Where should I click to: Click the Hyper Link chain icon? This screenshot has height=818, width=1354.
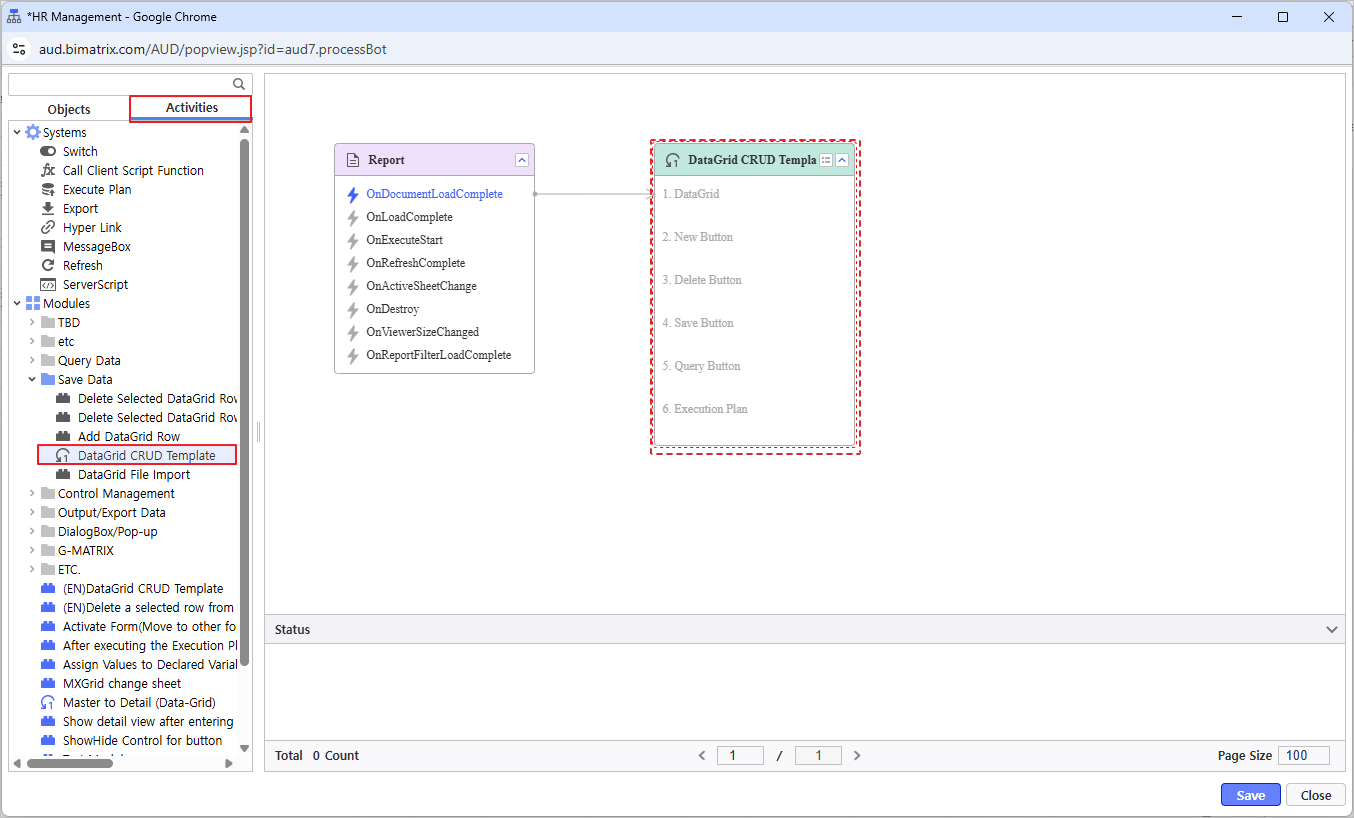(x=48, y=228)
